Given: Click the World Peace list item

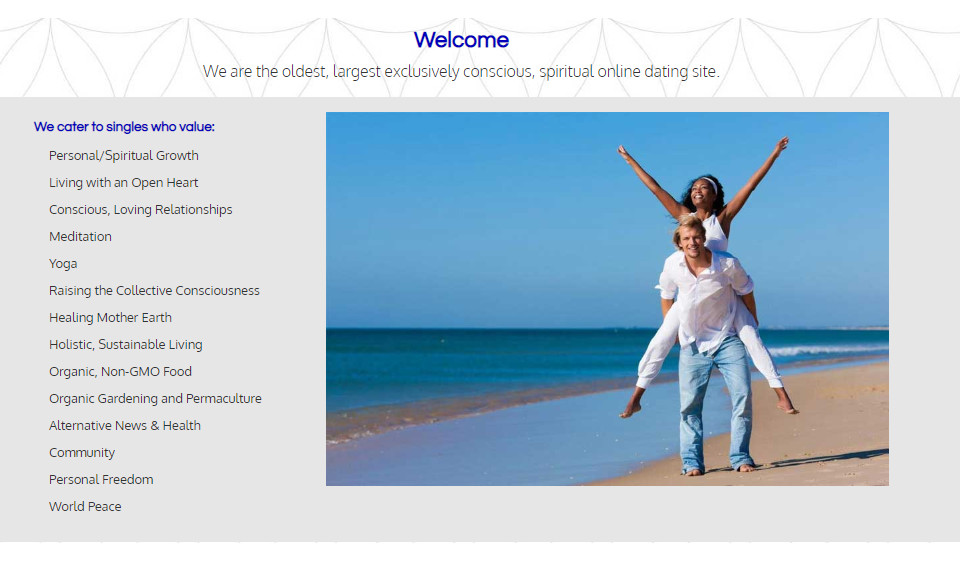Looking at the screenshot, I should point(85,507).
